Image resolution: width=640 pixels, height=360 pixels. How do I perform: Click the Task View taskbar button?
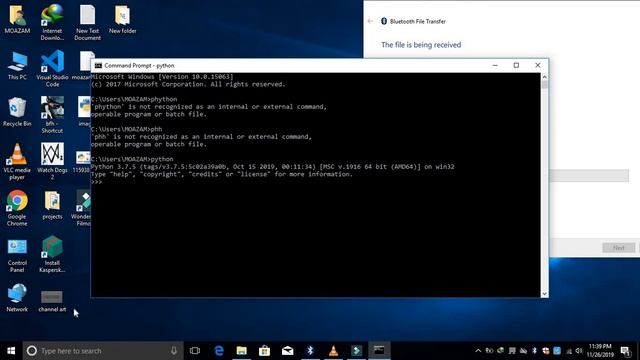195,351
